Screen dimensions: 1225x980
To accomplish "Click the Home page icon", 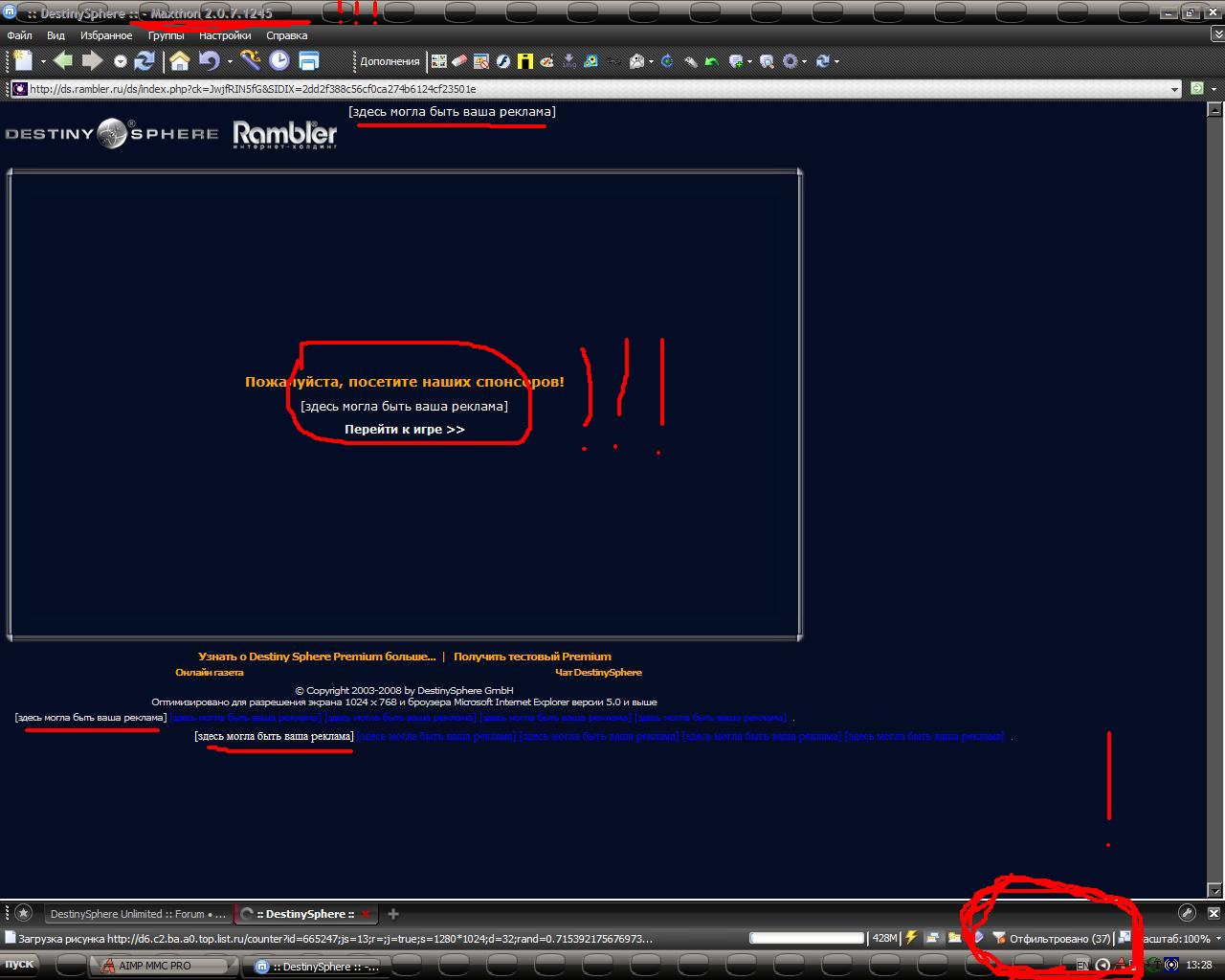I will coord(180,61).
